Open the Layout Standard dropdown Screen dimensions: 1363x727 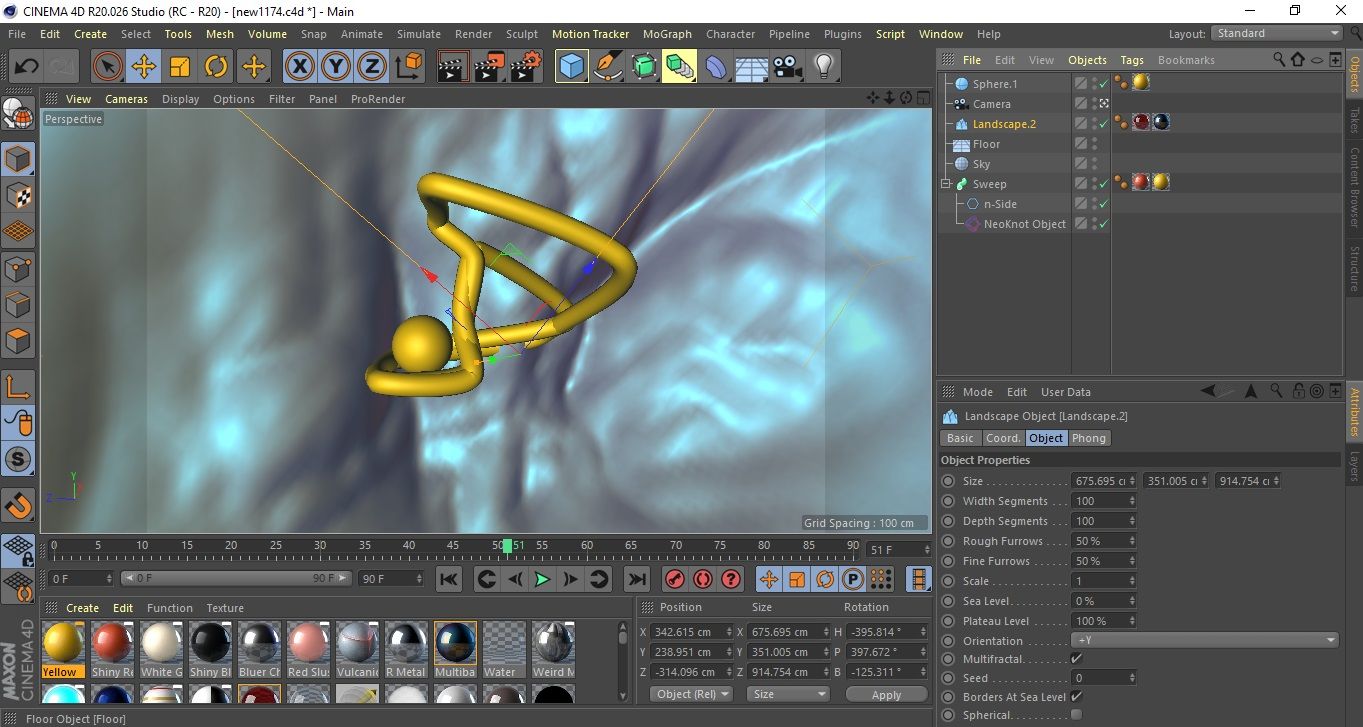point(1276,33)
